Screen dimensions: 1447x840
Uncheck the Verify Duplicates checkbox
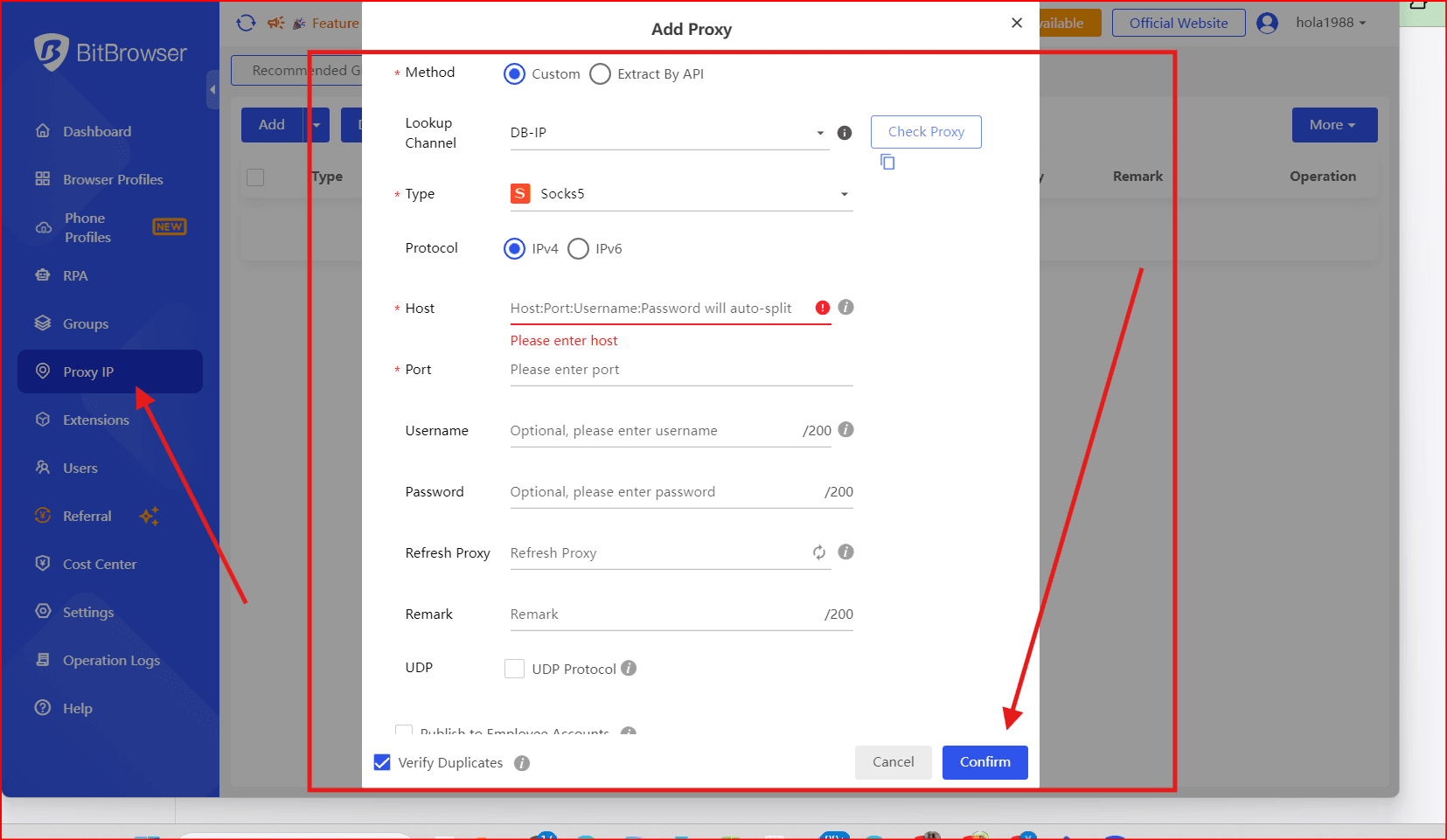pos(382,762)
